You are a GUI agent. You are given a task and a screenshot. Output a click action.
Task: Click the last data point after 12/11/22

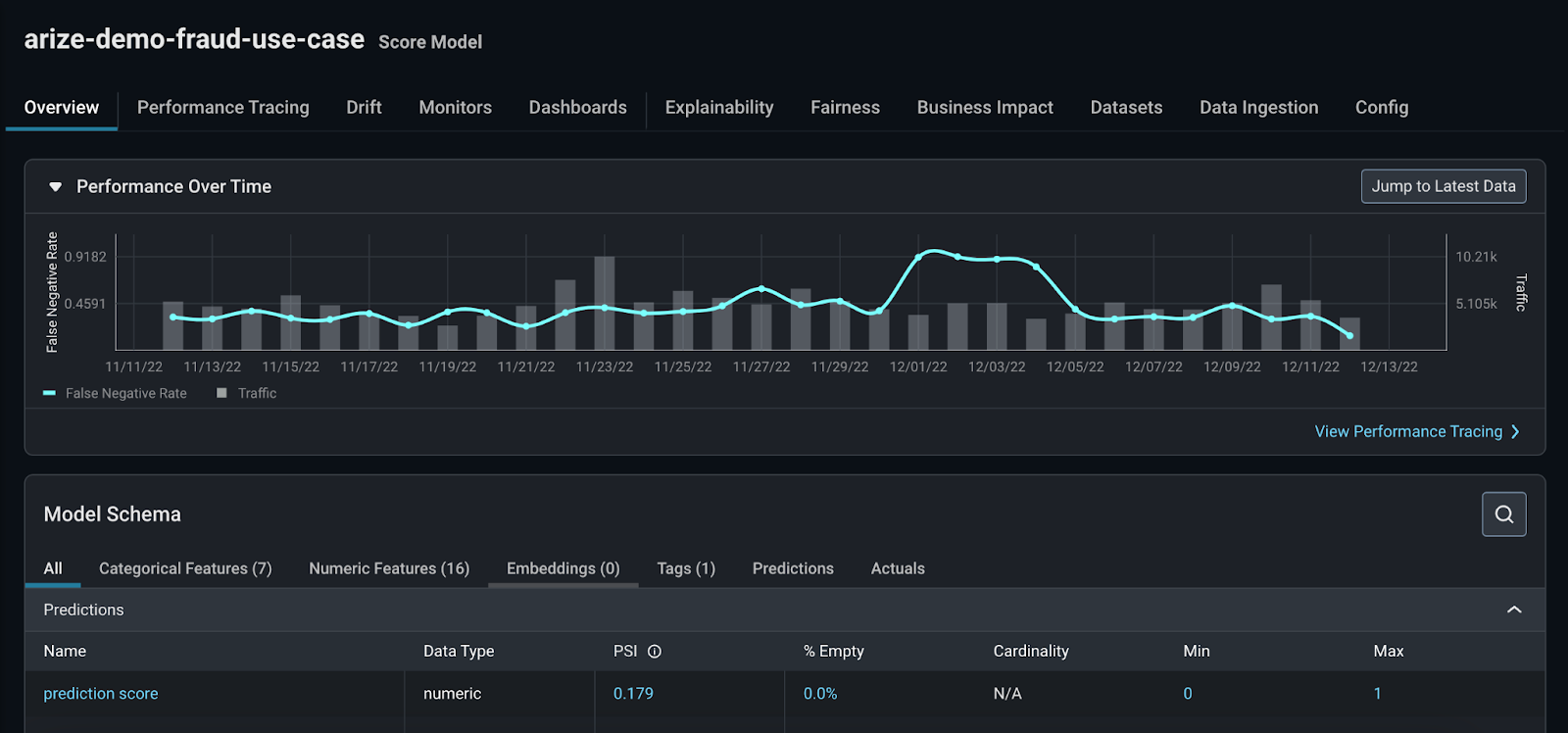coord(1349,335)
